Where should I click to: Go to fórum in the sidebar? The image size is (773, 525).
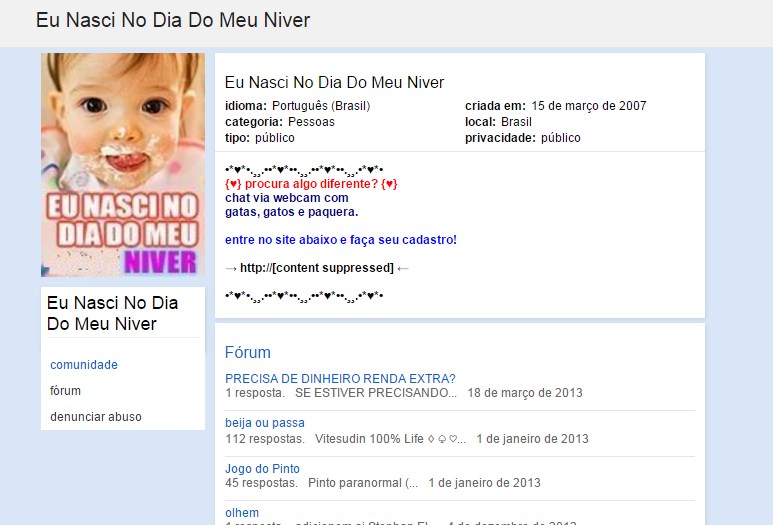(65, 391)
